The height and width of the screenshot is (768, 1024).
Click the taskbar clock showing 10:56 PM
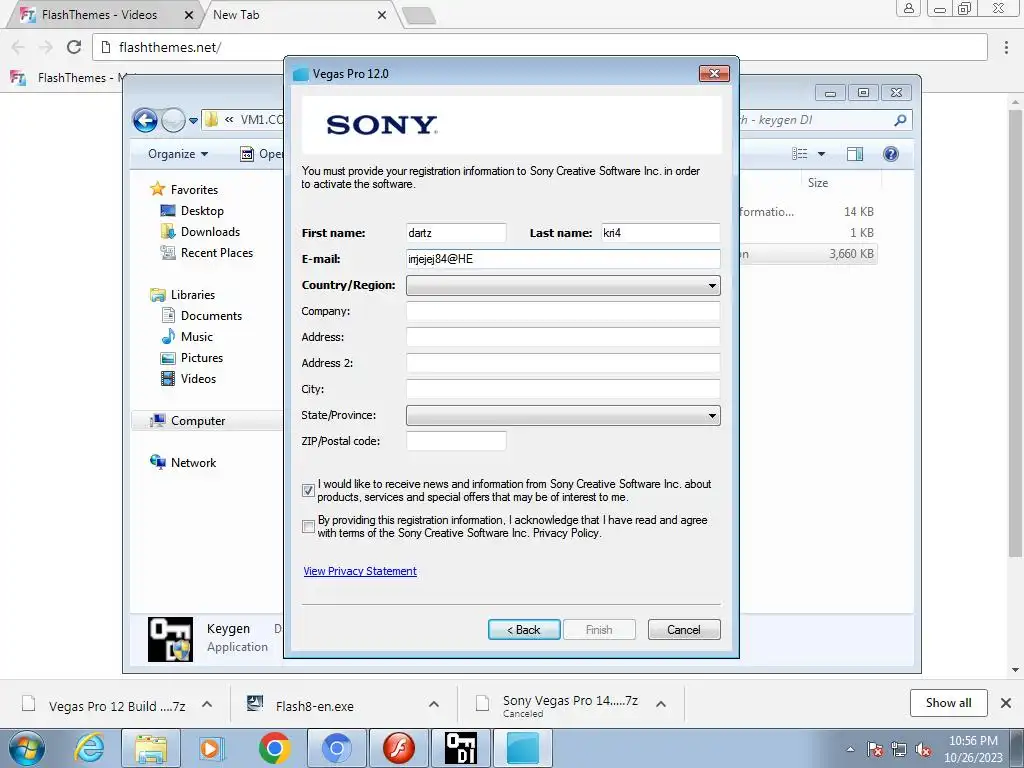point(973,748)
